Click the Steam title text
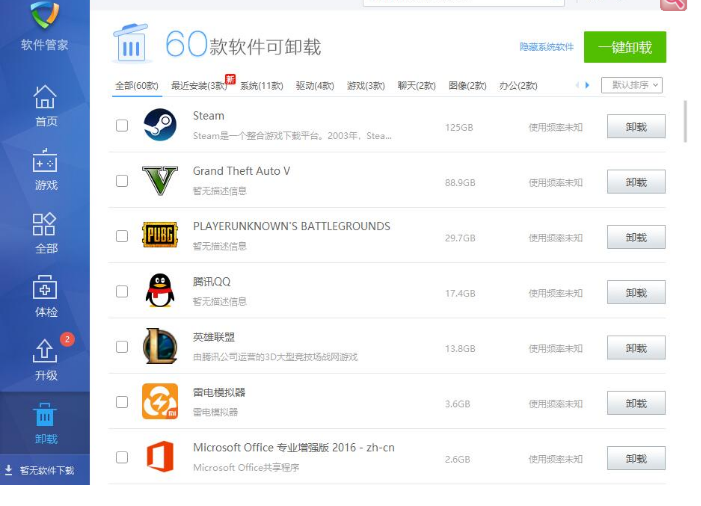 point(208,116)
